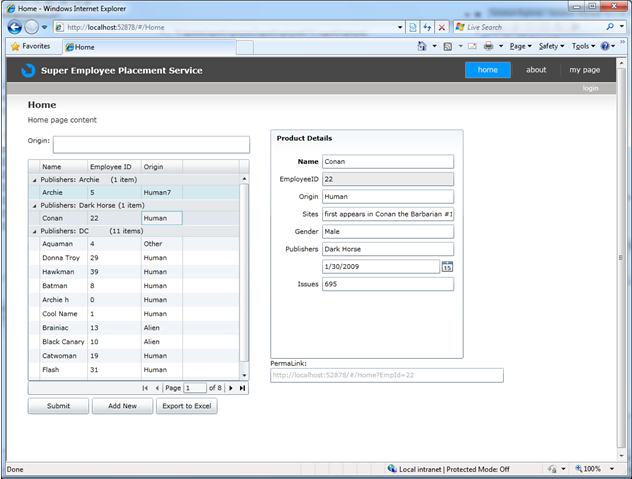This screenshot has height=479, width=632.
Task: Click the IE Home toolbar icon
Action: pos(422,46)
